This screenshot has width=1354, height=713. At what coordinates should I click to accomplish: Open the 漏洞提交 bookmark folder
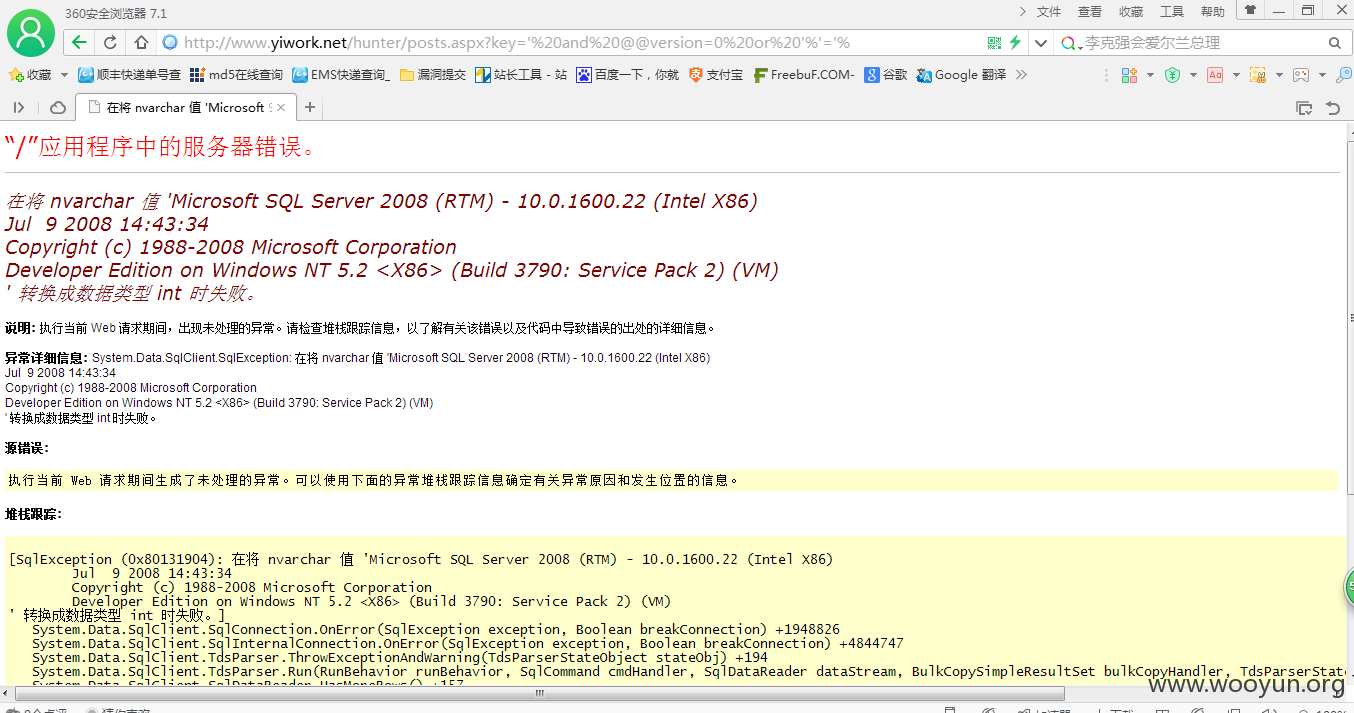coord(432,75)
